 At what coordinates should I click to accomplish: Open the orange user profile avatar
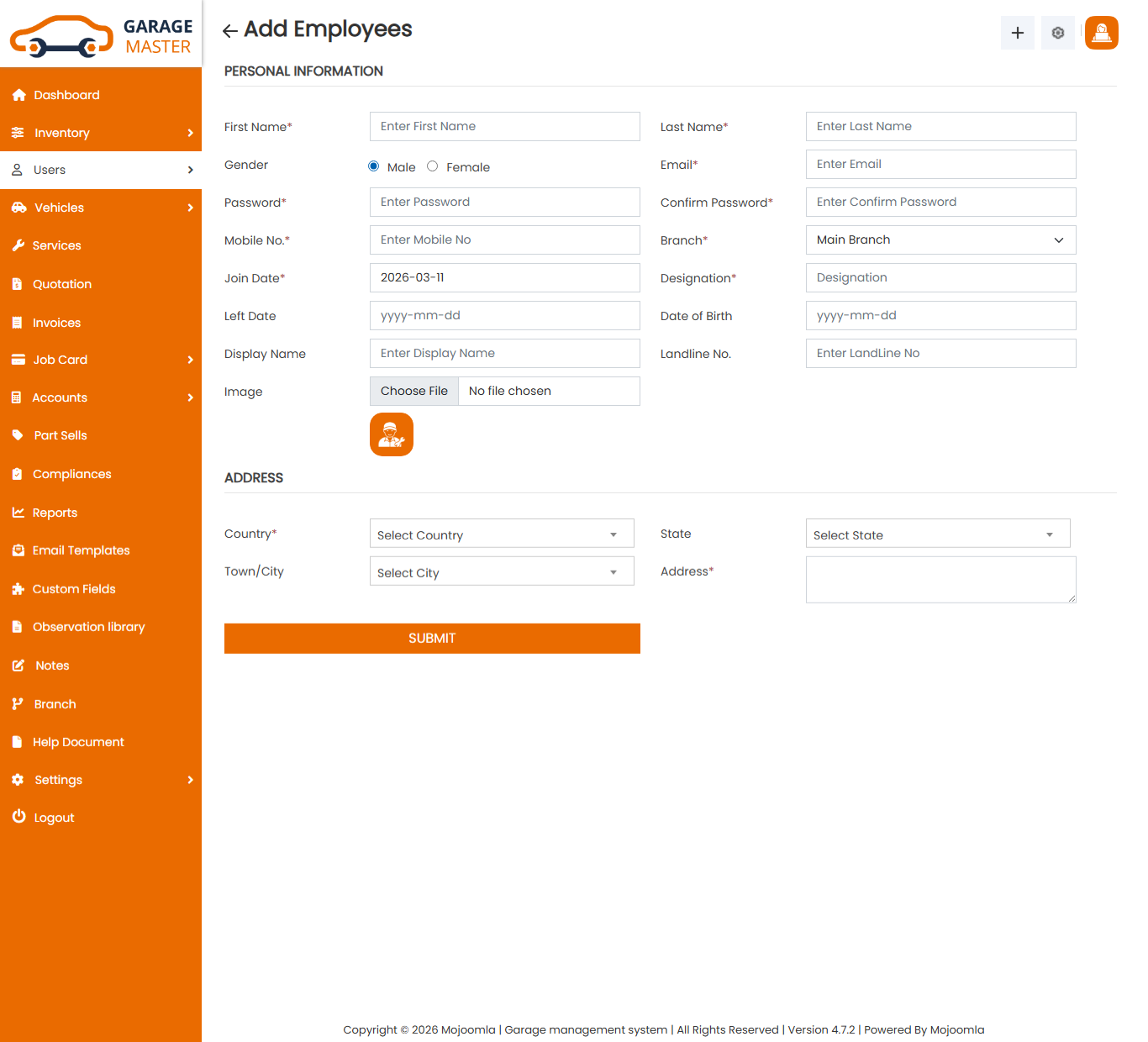[x=1101, y=33]
